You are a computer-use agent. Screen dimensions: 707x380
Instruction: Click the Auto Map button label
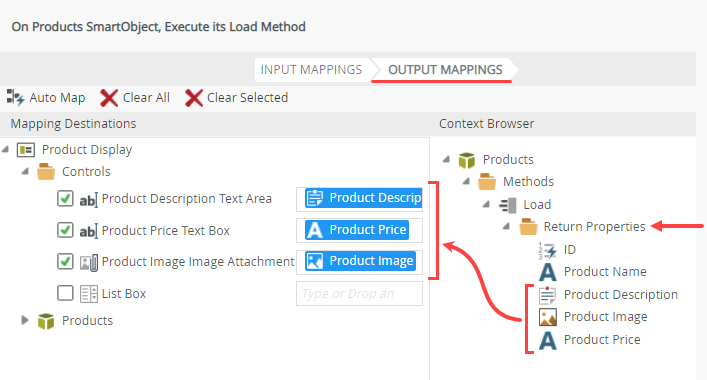click(x=57, y=98)
